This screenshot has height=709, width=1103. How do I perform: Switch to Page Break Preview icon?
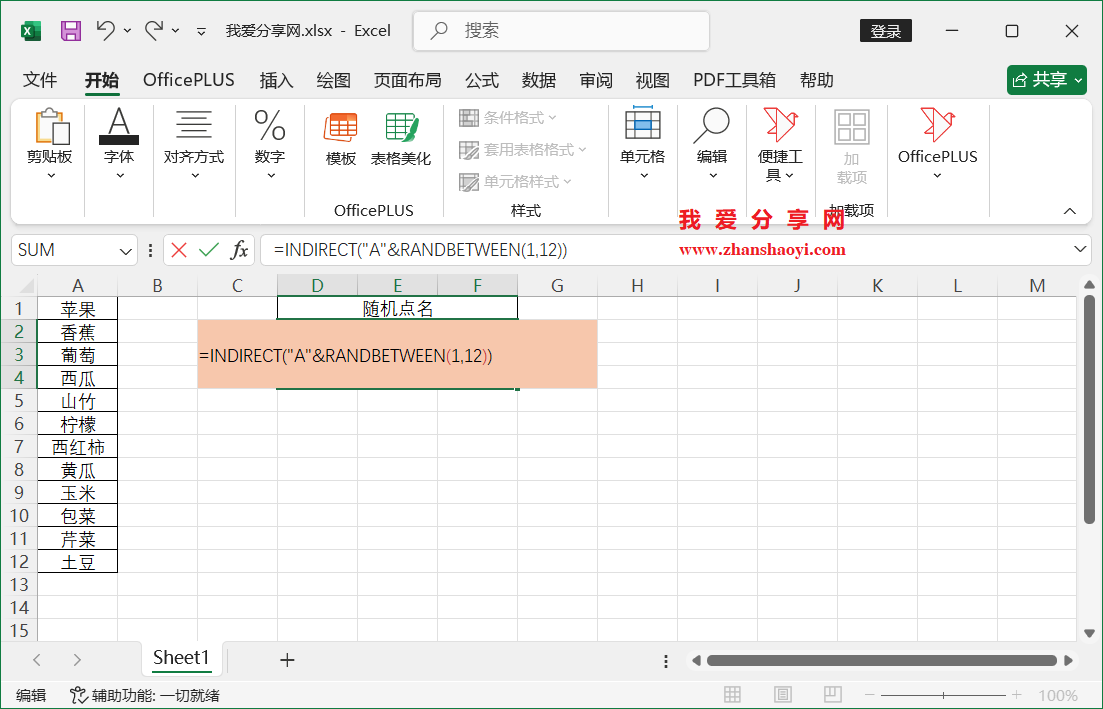(x=833, y=695)
